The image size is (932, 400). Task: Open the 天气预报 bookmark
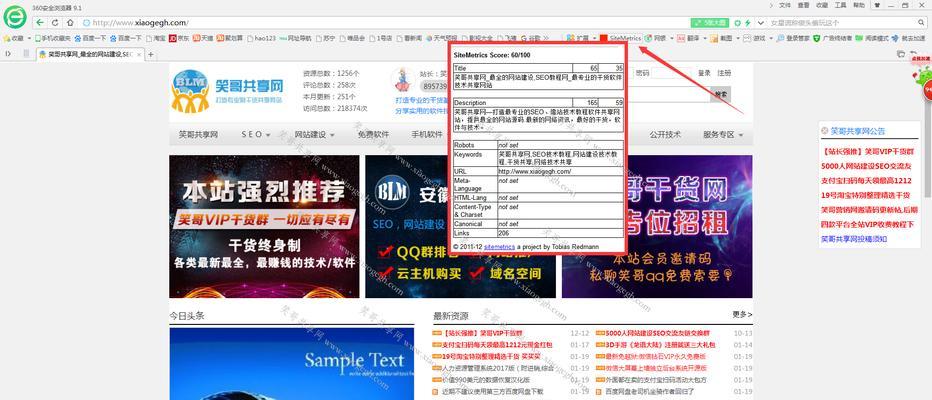(x=442, y=38)
